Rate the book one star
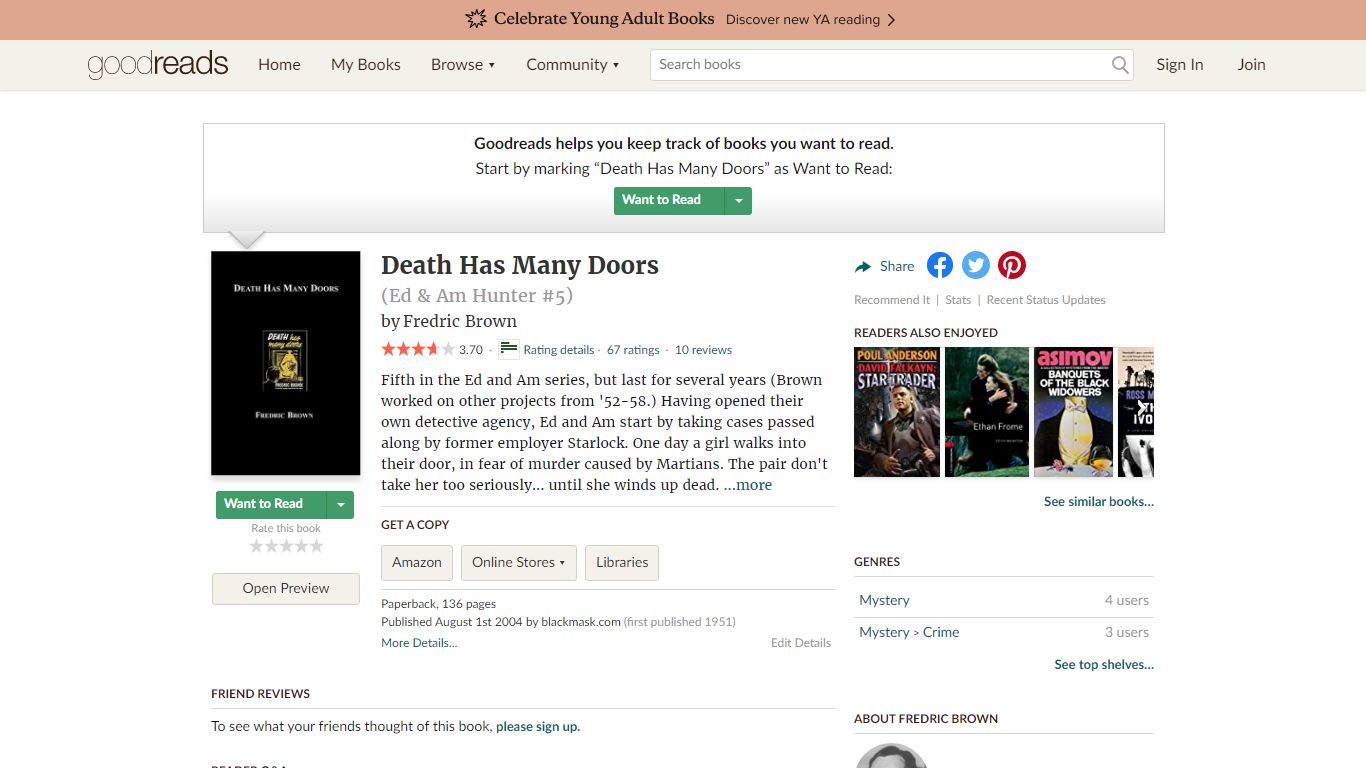The image size is (1366, 768). click(256, 546)
